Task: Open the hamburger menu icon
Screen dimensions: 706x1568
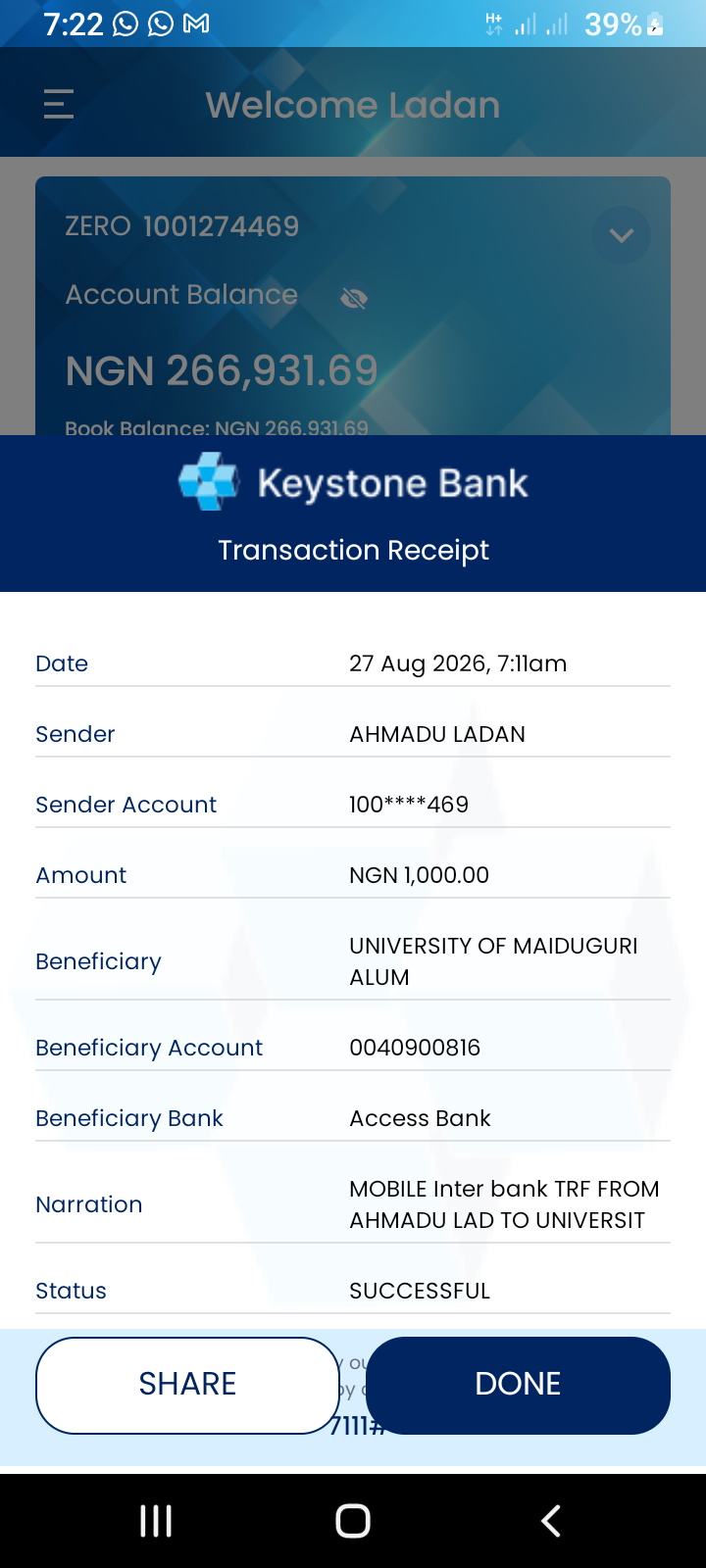Action: point(59,104)
